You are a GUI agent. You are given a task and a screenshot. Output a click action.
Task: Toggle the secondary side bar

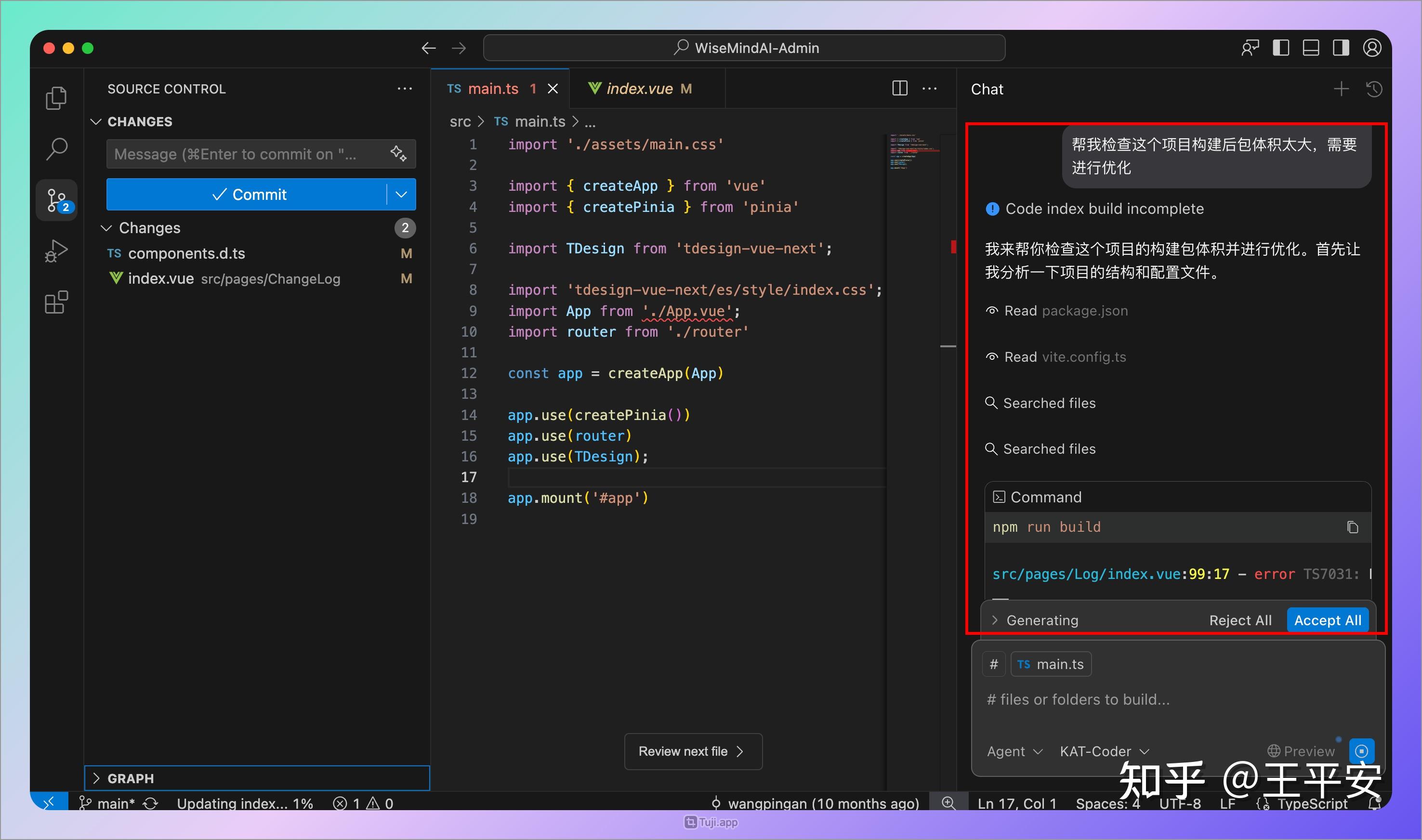coord(1341,48)
